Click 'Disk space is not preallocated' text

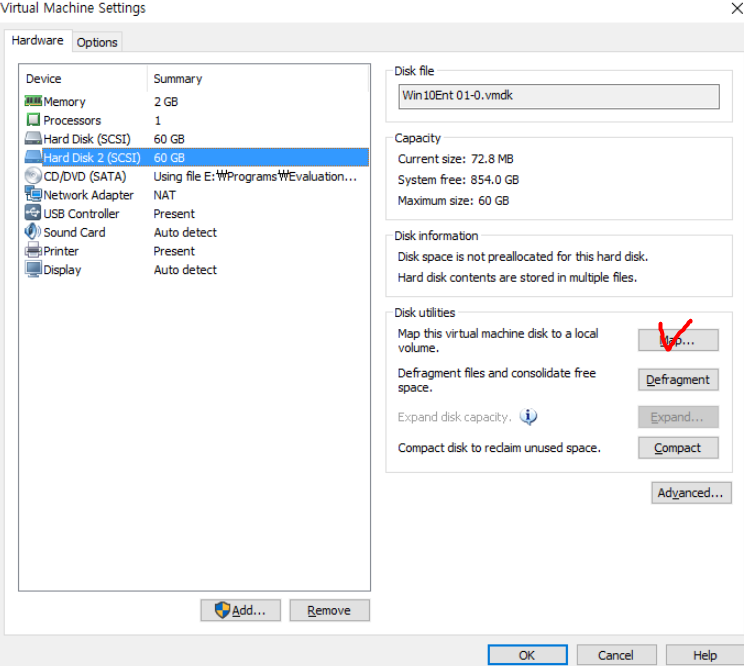pyautogui.click(x=522, y=257)
